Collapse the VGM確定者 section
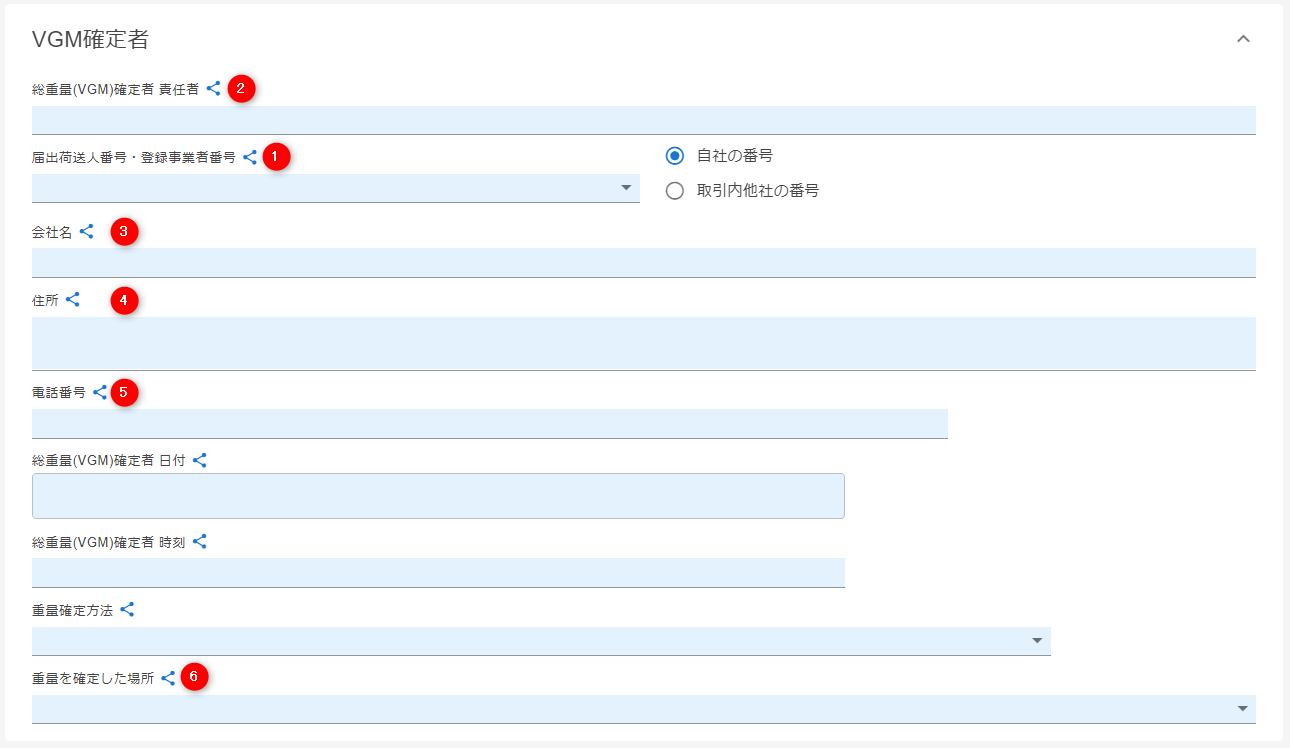1290x748 pixels. 1243,39
